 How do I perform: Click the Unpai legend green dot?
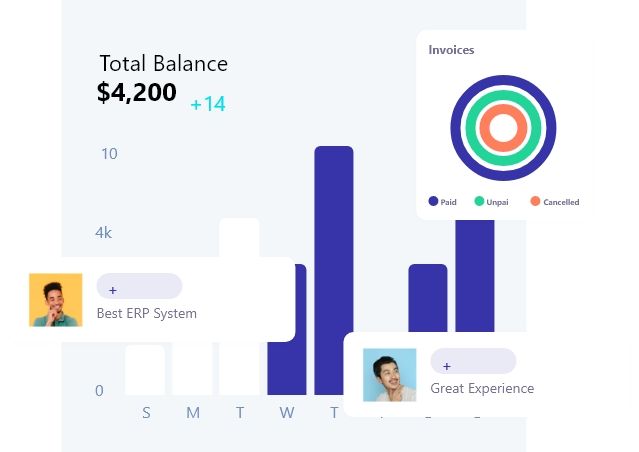tap(479, 201)
